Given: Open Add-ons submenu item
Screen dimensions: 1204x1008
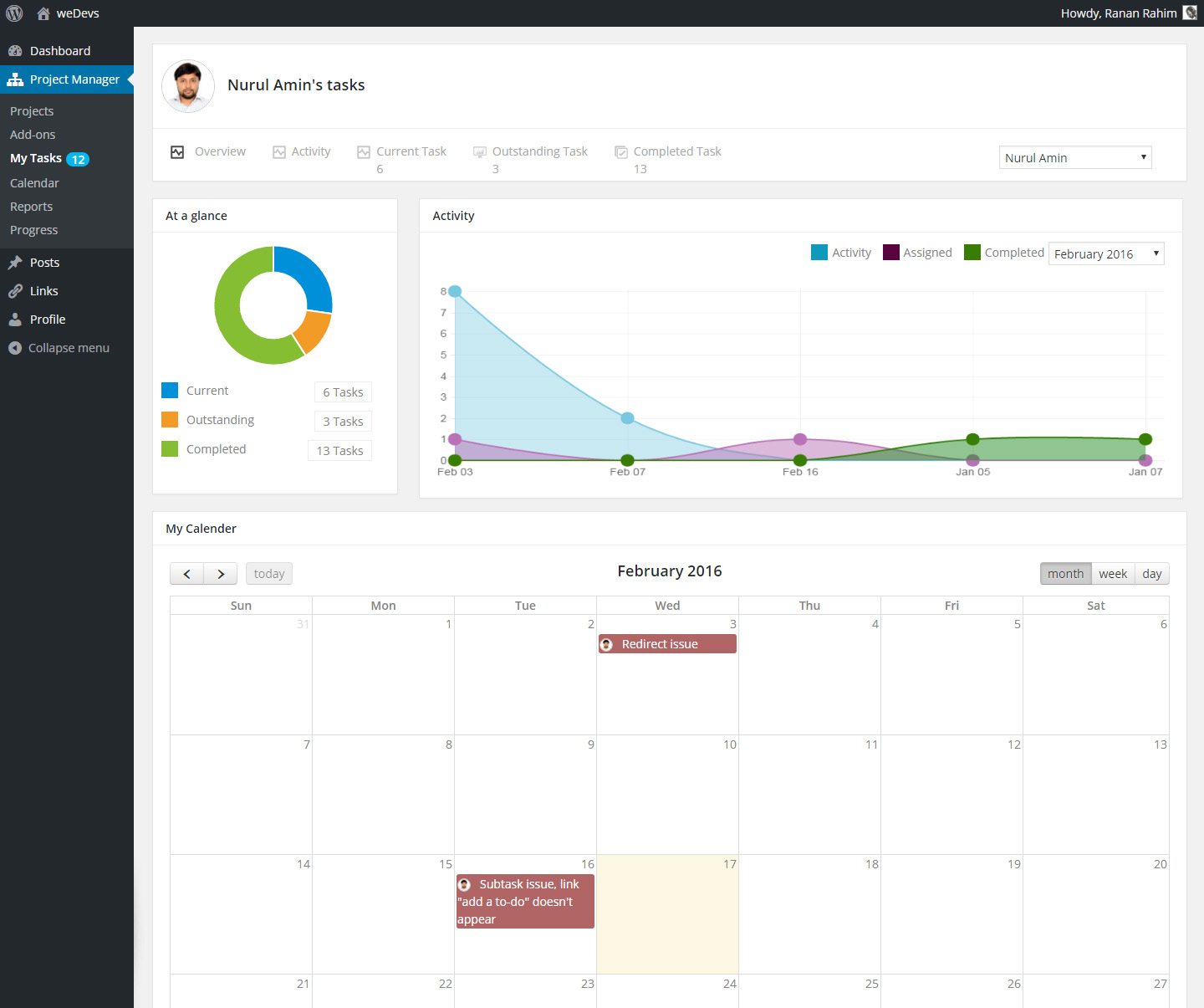Looking at the screenshot, I should [x=33, y=135].
